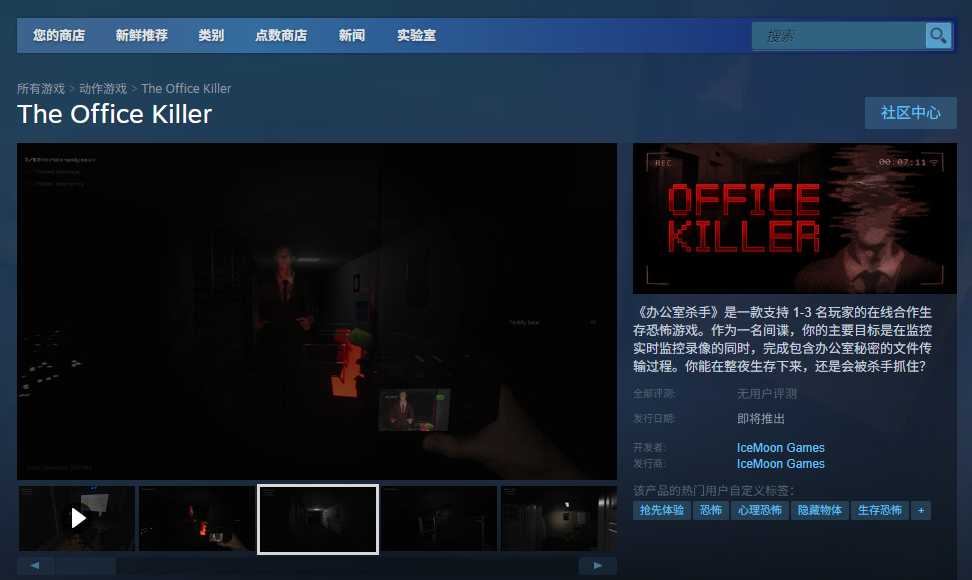Click the next screenshots arrow
This screenshot has width=972, height=580.
598,565
